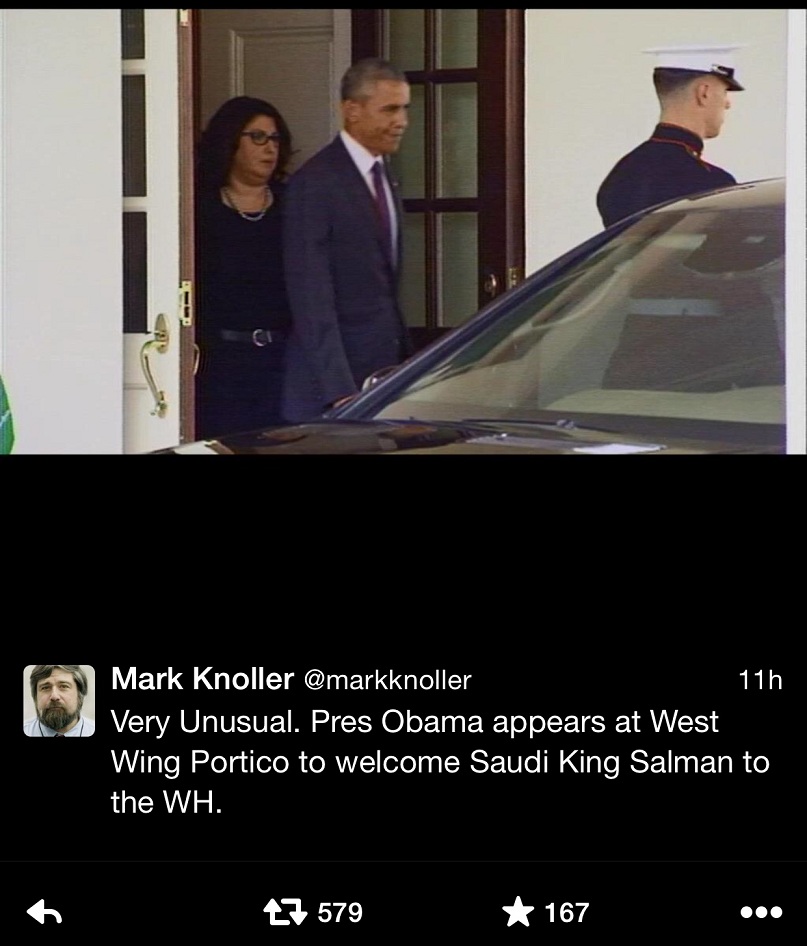Screen dimensions: 807x946
Task: Open the attached photo of the portico
Action: pos(404,232)
